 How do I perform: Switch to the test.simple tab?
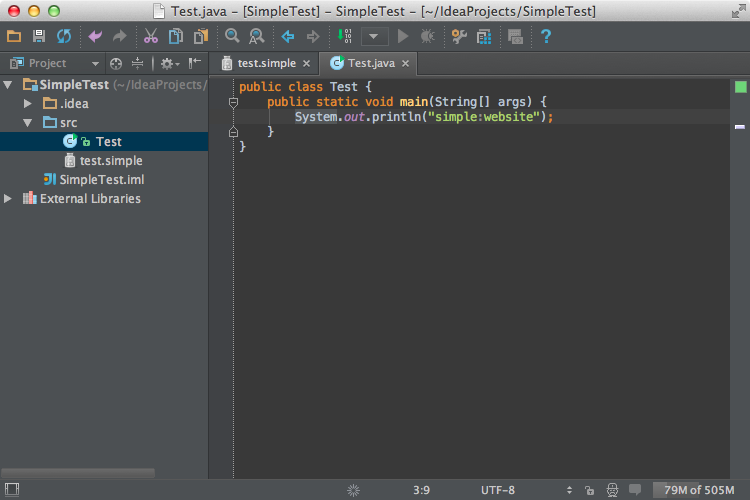coord(265,63)
